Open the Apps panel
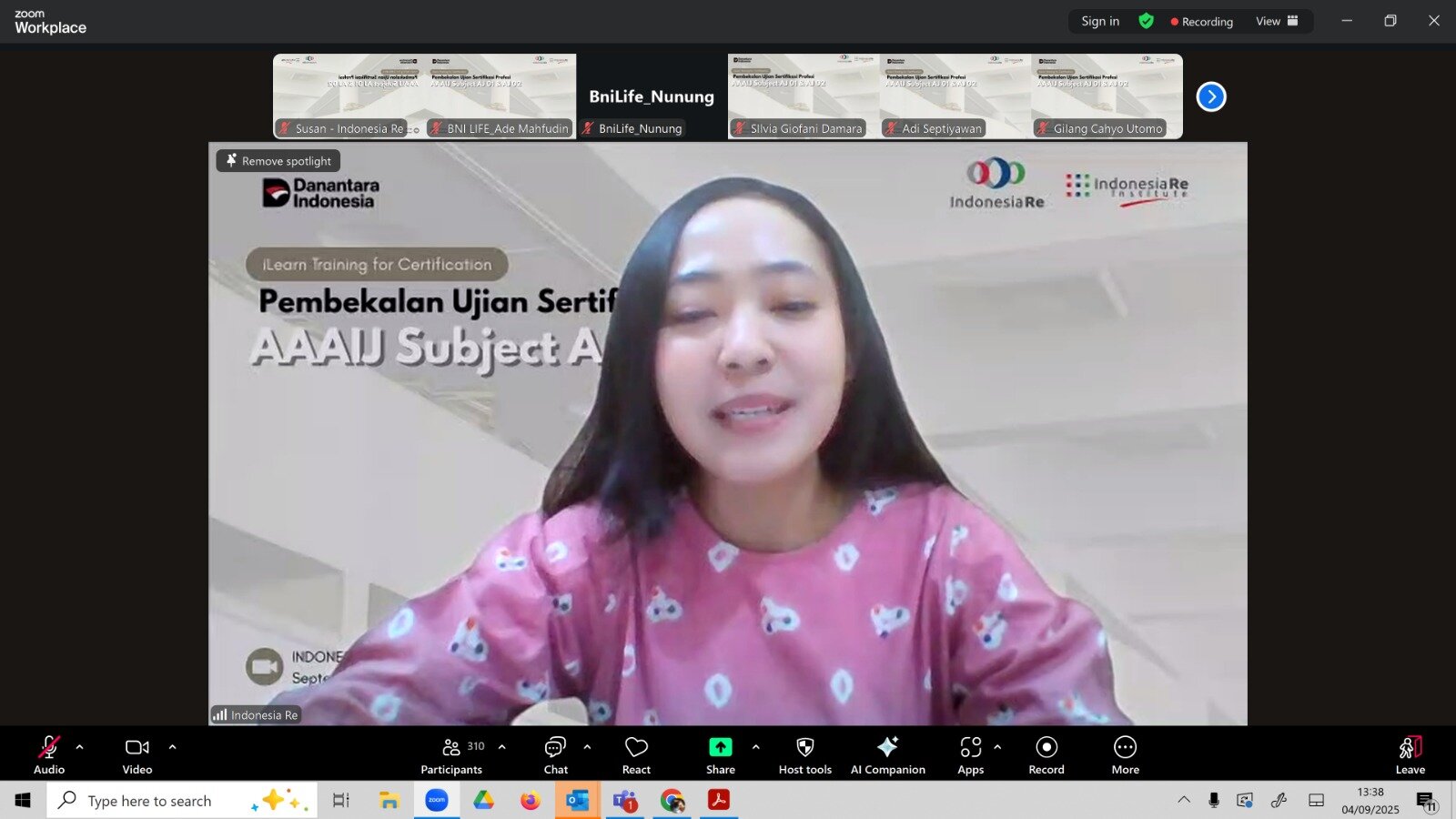Screen dimensions: 1456x819 tap(970, 755)
